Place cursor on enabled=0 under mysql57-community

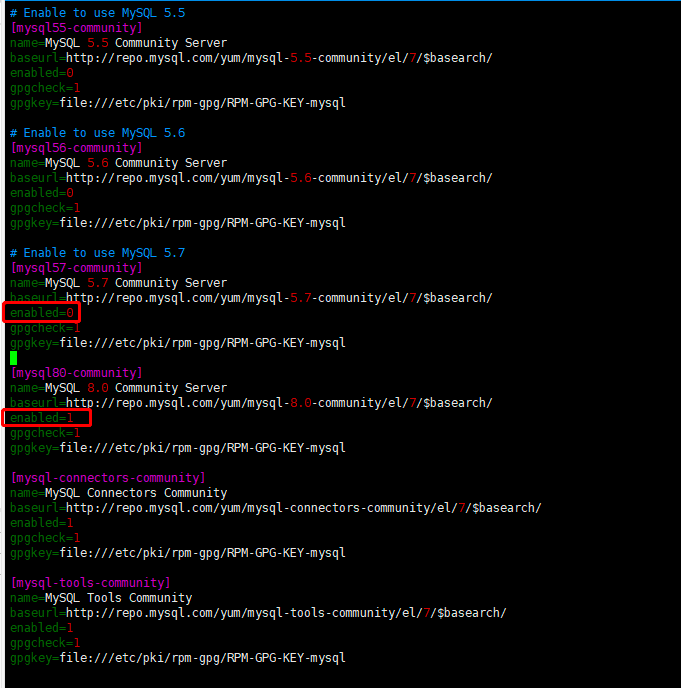[42, 313]
